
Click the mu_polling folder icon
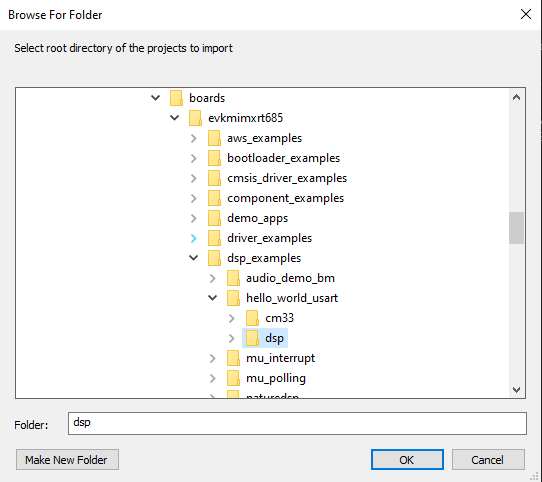click(233, 378)
